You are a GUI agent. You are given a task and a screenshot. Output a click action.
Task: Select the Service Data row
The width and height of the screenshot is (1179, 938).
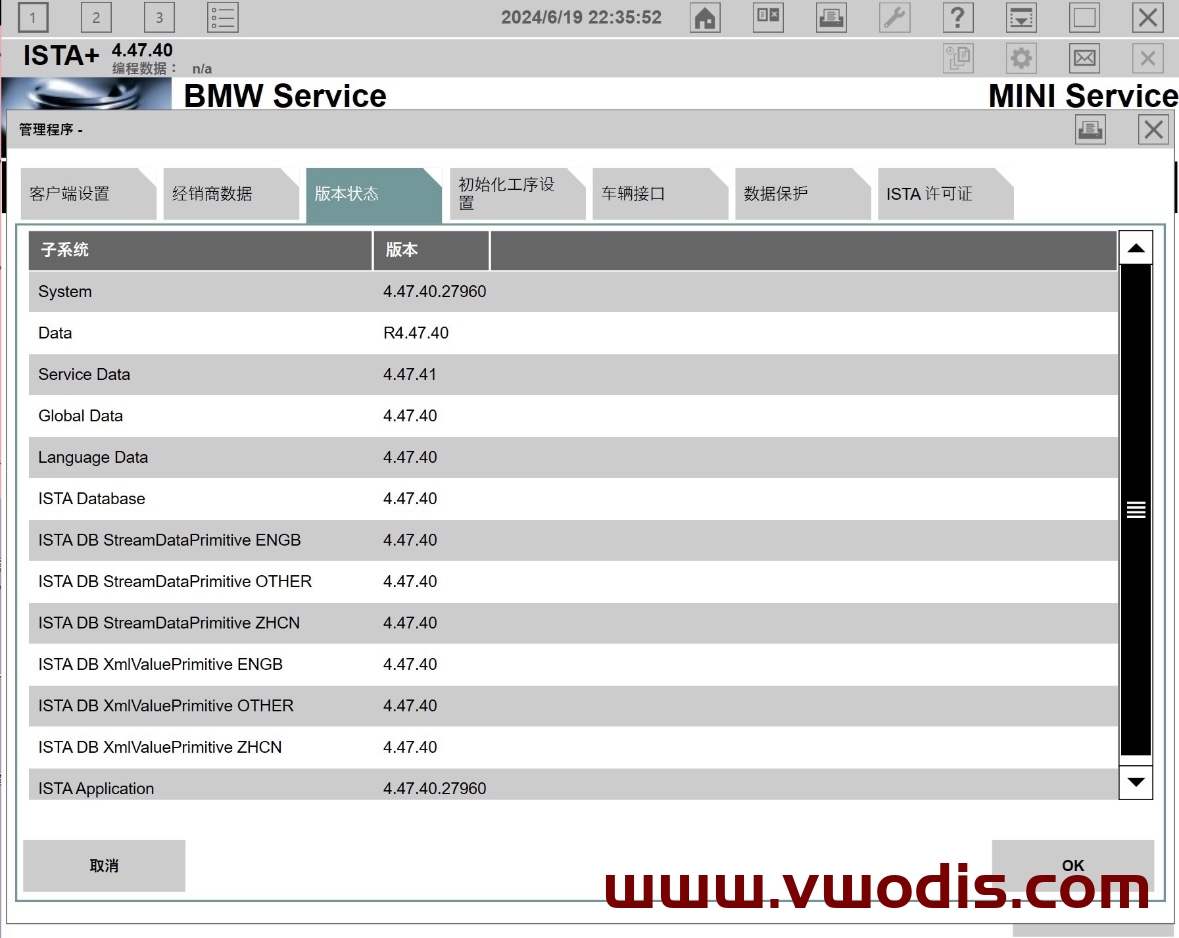click(x=573, y=374)
